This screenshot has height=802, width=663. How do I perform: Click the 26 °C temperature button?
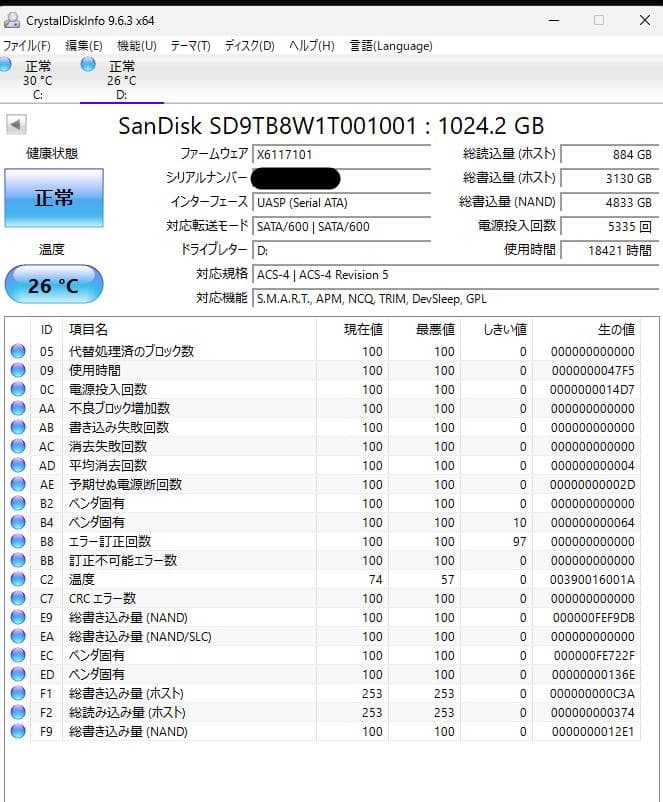54,284
